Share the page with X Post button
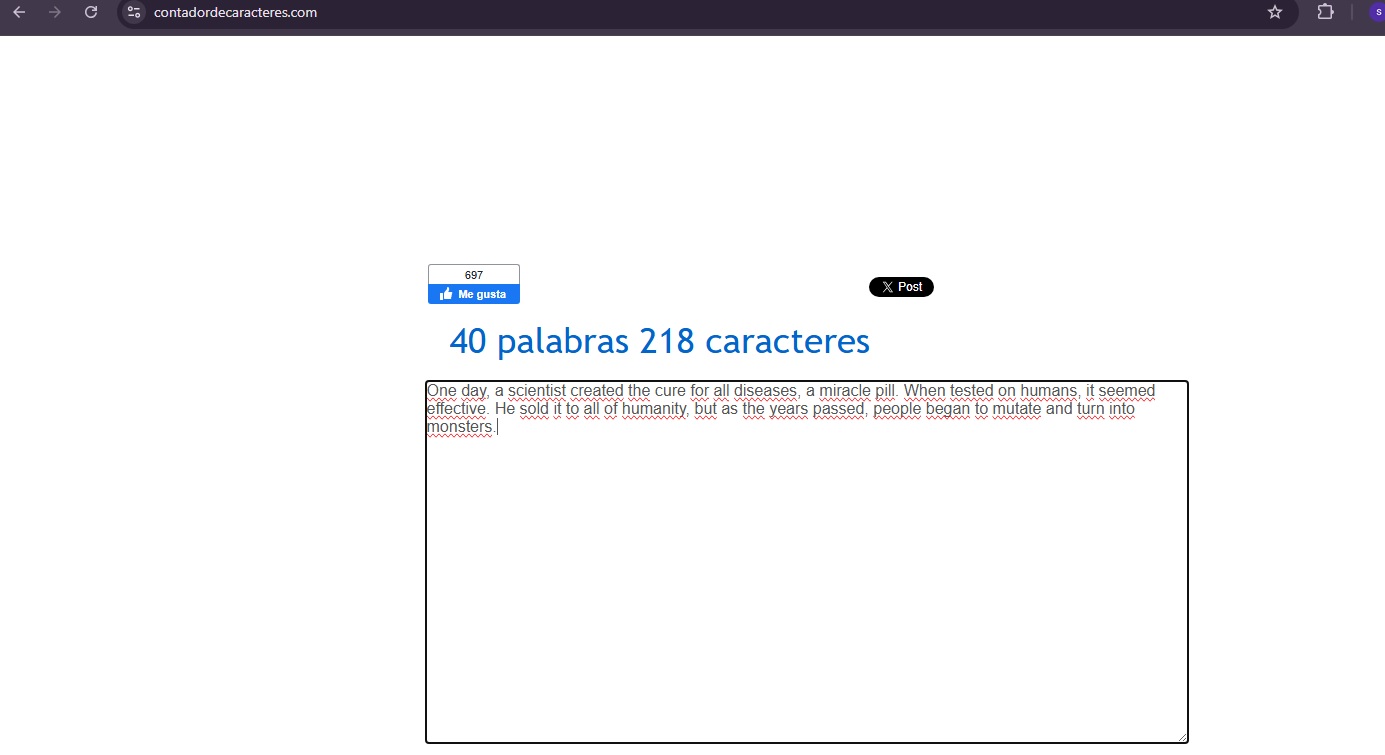Screen dimensions: 1385x755 (x=901, y=287)
